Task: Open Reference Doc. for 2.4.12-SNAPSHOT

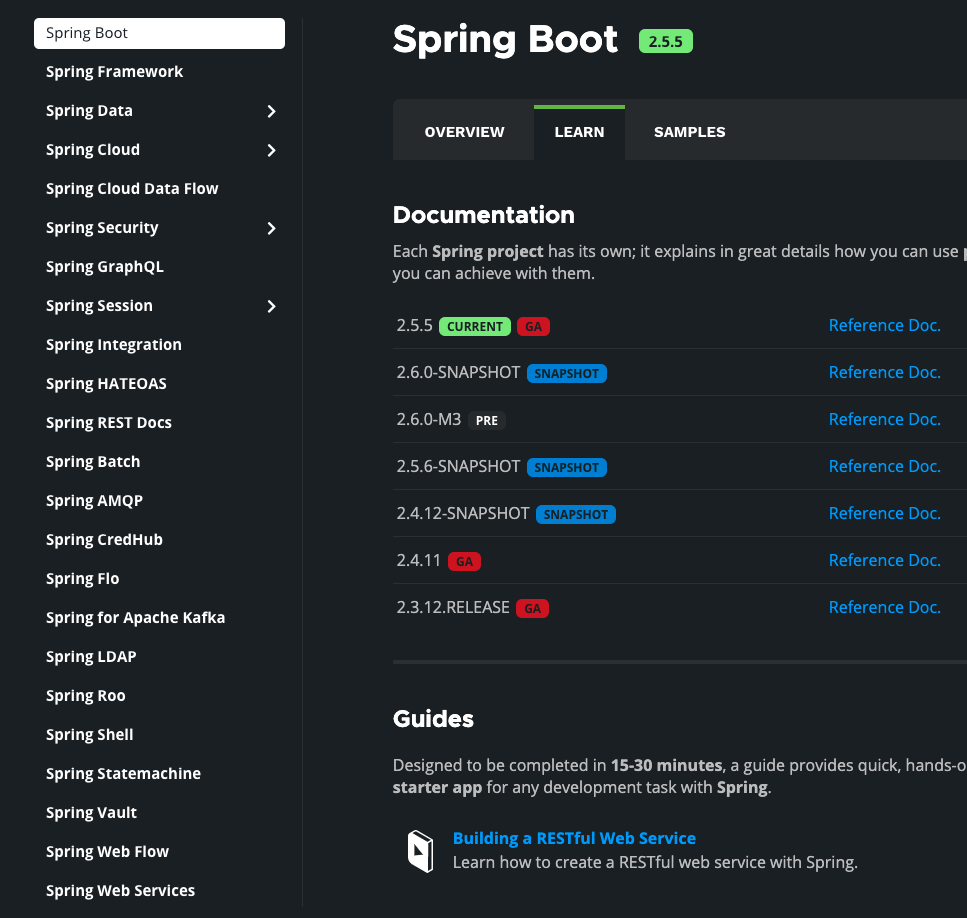Action: tap(884, 514)
